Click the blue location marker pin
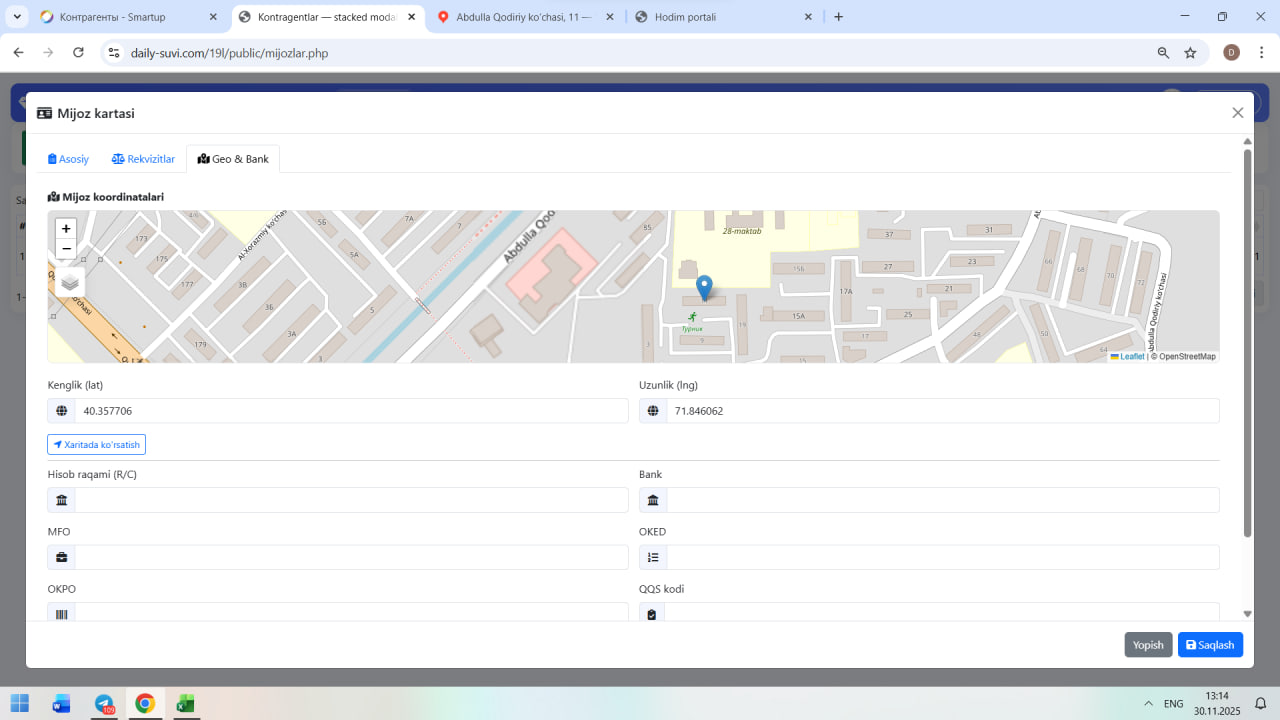Screen dimensions: 1280x720 (x=704, y=287)
